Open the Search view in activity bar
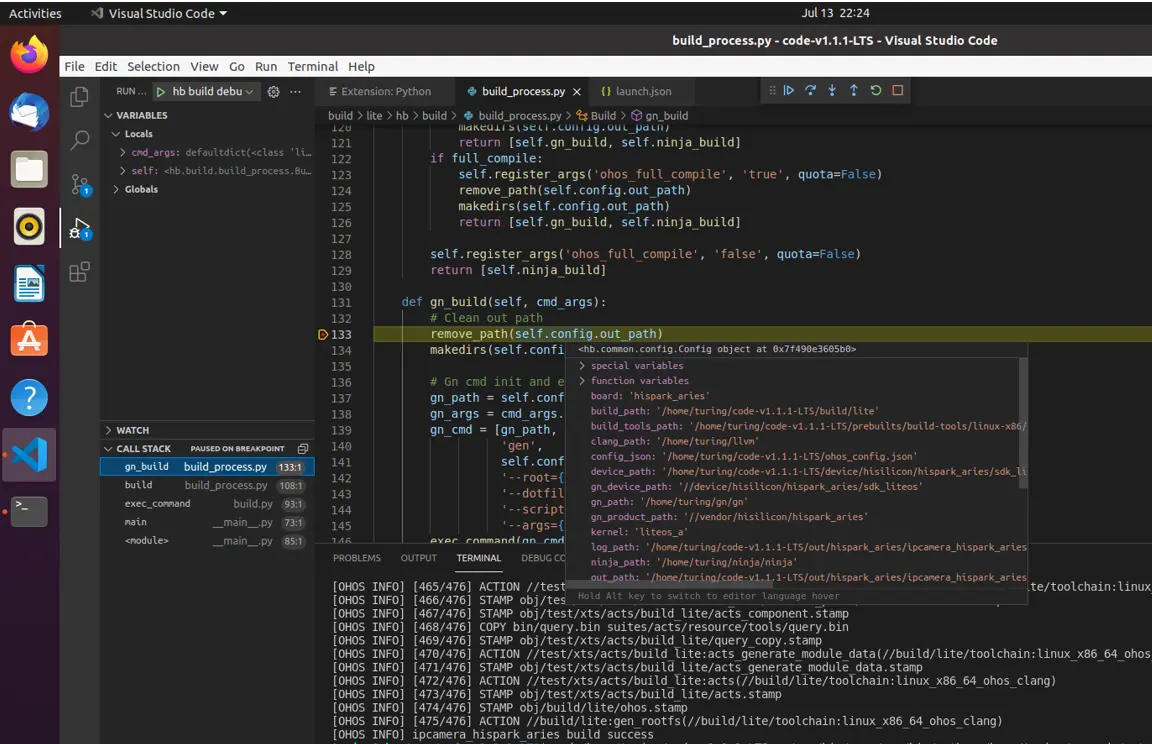This screenshot has height=744, width=1152. (x=79, y=140)
